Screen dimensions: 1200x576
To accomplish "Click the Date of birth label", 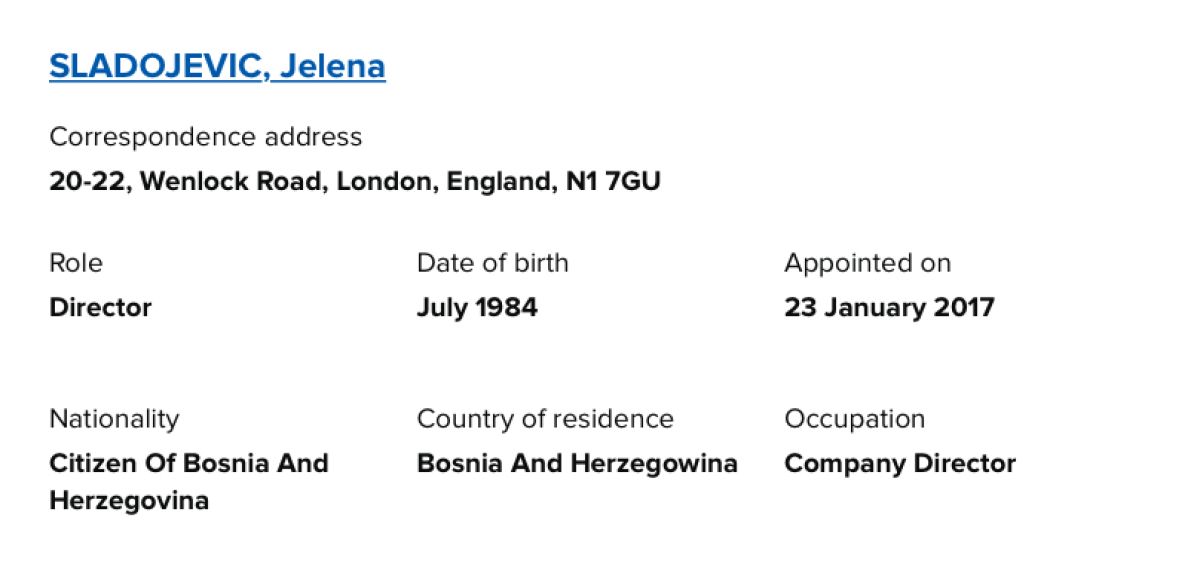I will 492,263.
